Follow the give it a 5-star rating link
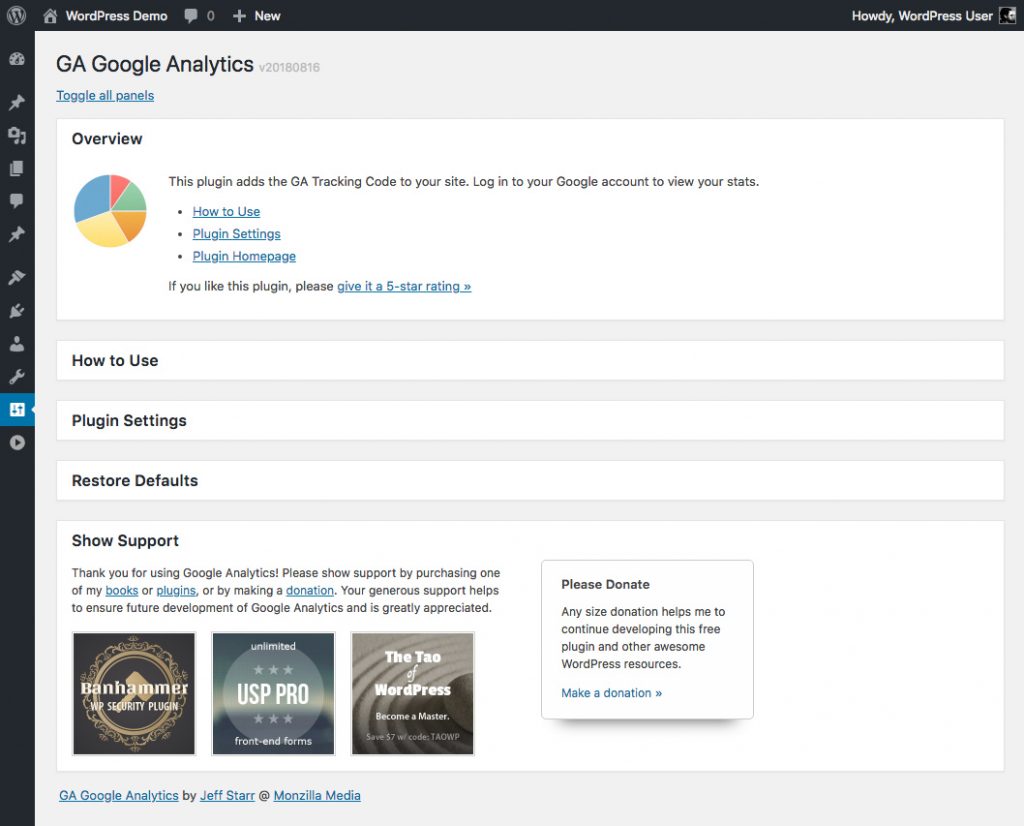The width and height of the screenshot is (1024, 826). pos(404,286)
